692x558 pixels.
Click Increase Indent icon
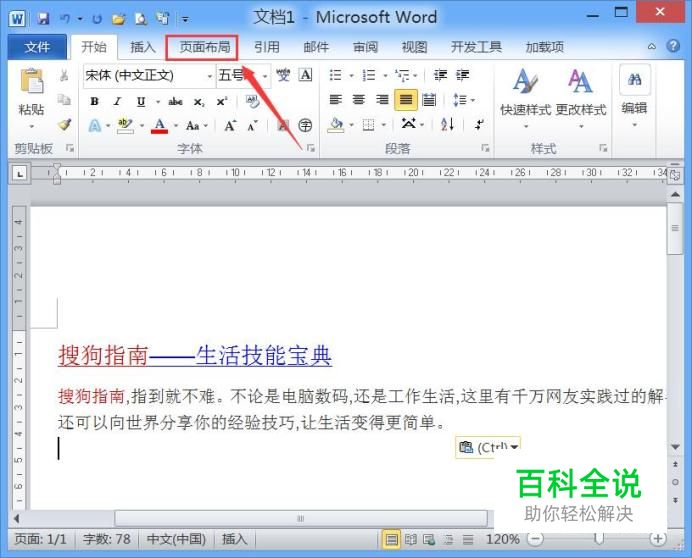(x=462, y=75)
